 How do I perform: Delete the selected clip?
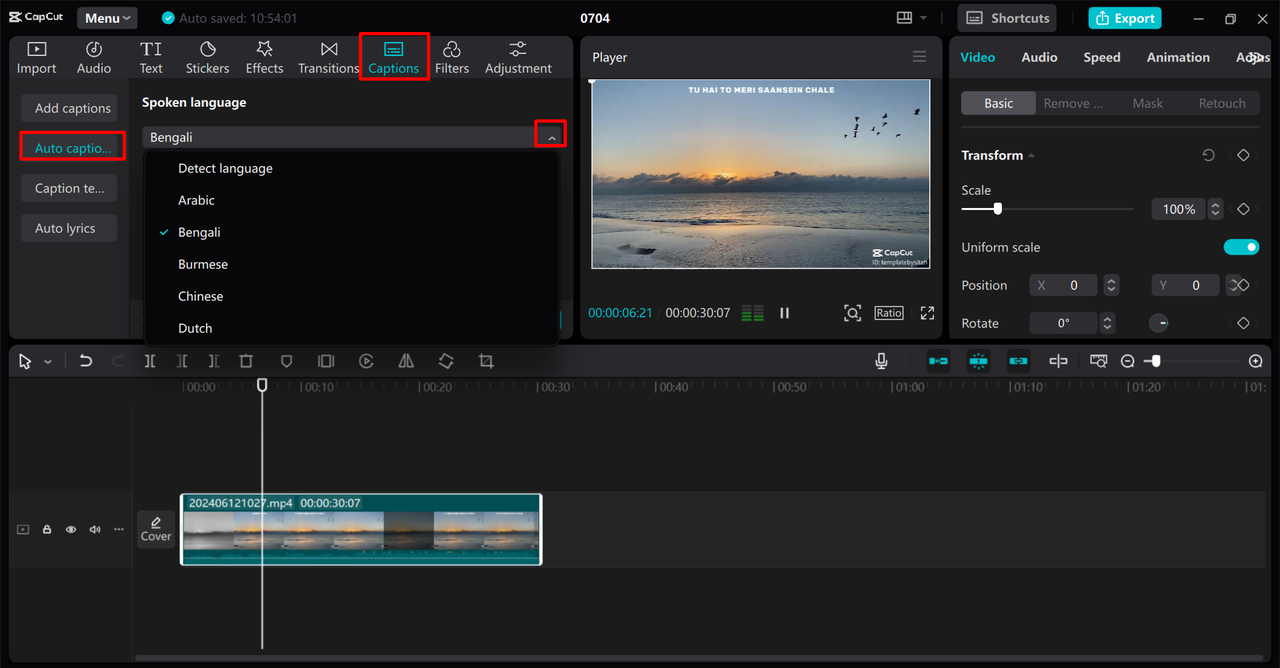[246, 361]
